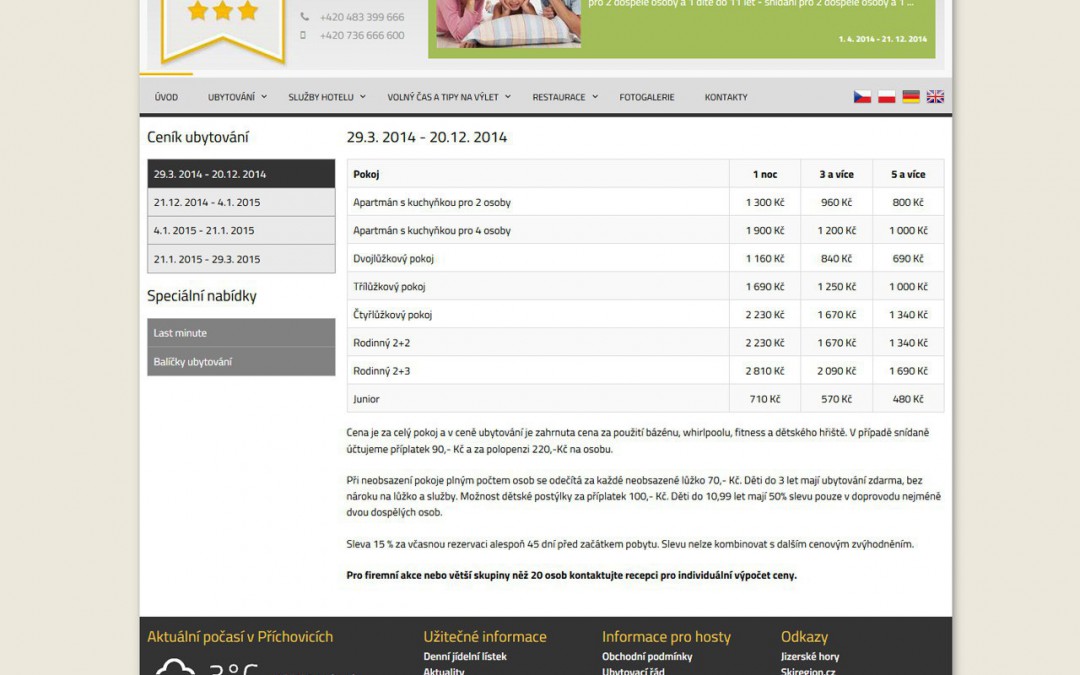This screenshot has height=675, width=1080.
Task: Select the German flag language option
Action: pyautogui.click(x=911, y=97)
